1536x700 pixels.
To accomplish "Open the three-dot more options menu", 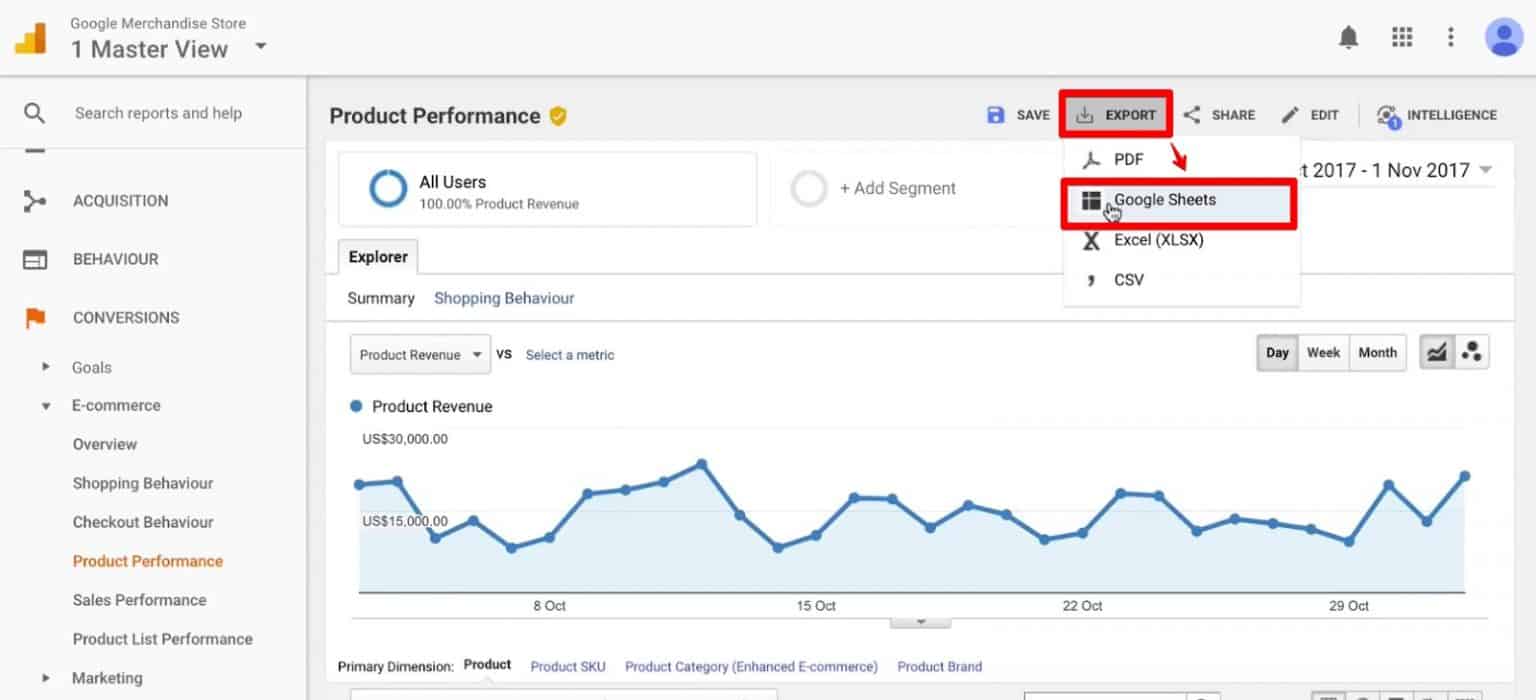I will [1451, 38].
